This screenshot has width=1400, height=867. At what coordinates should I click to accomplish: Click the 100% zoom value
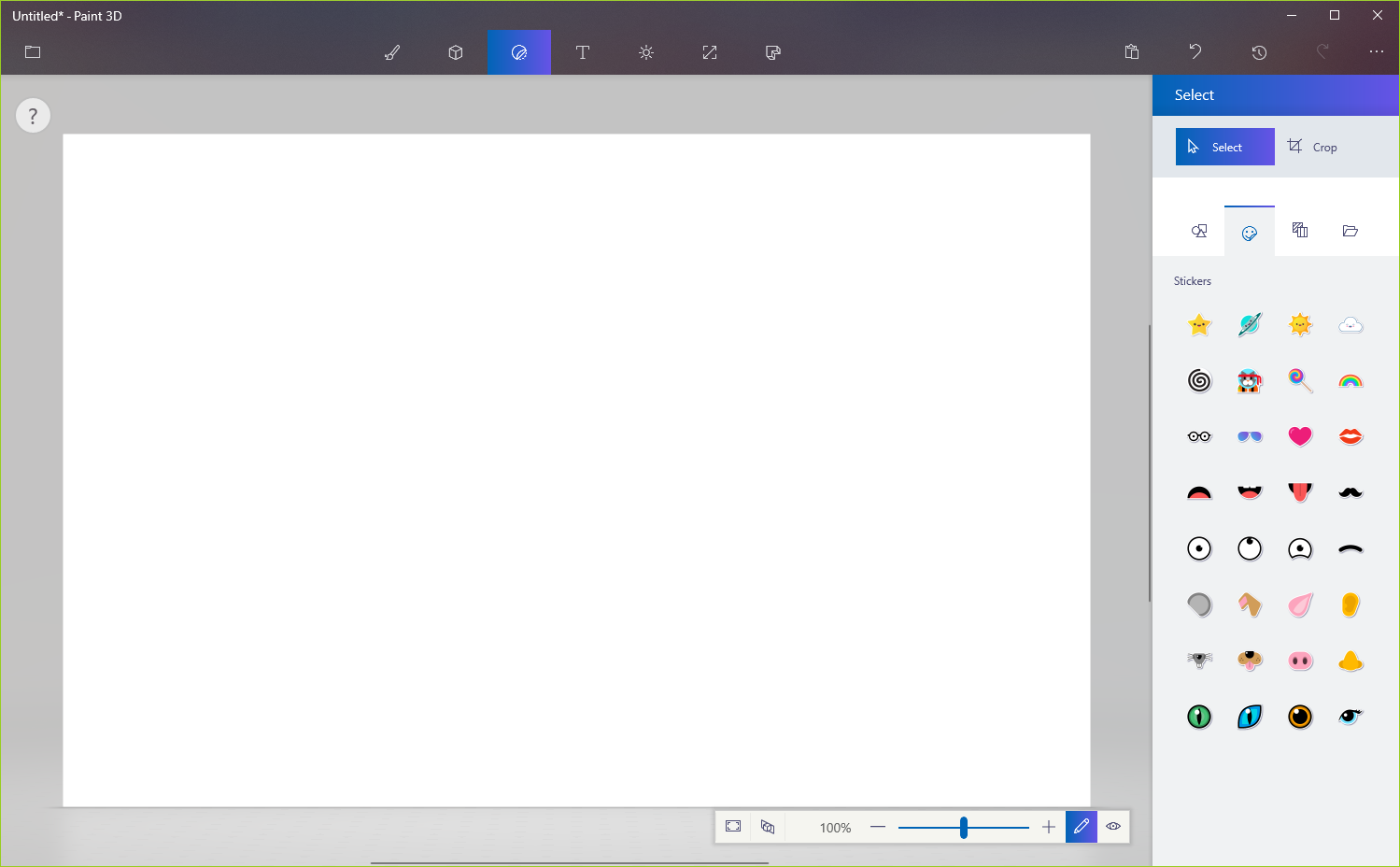pyautogui.click(x=835, y=828)
